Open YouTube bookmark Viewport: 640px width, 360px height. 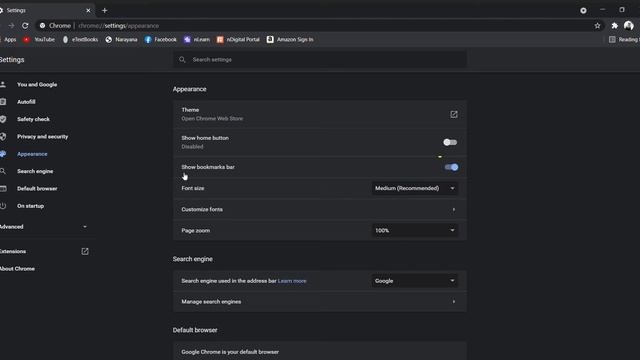(39, 40)
